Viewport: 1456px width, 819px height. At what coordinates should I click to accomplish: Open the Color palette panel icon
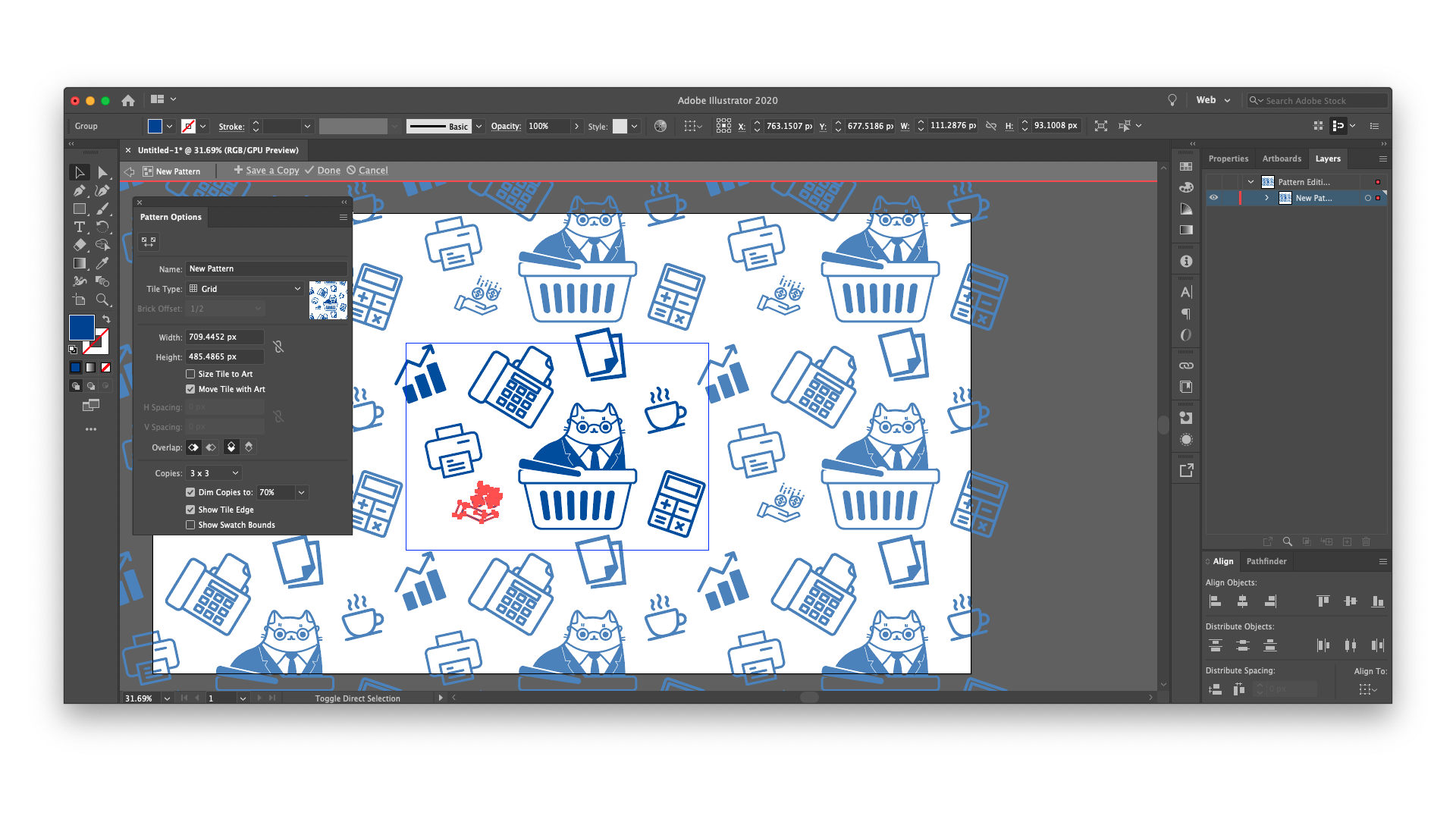click(x=1186, y=188)
